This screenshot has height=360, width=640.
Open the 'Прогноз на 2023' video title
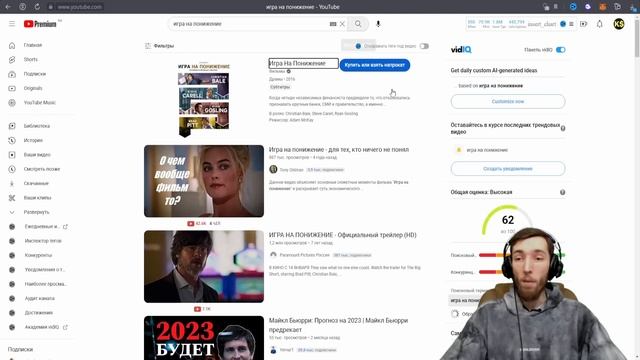(x=338, y=325)
